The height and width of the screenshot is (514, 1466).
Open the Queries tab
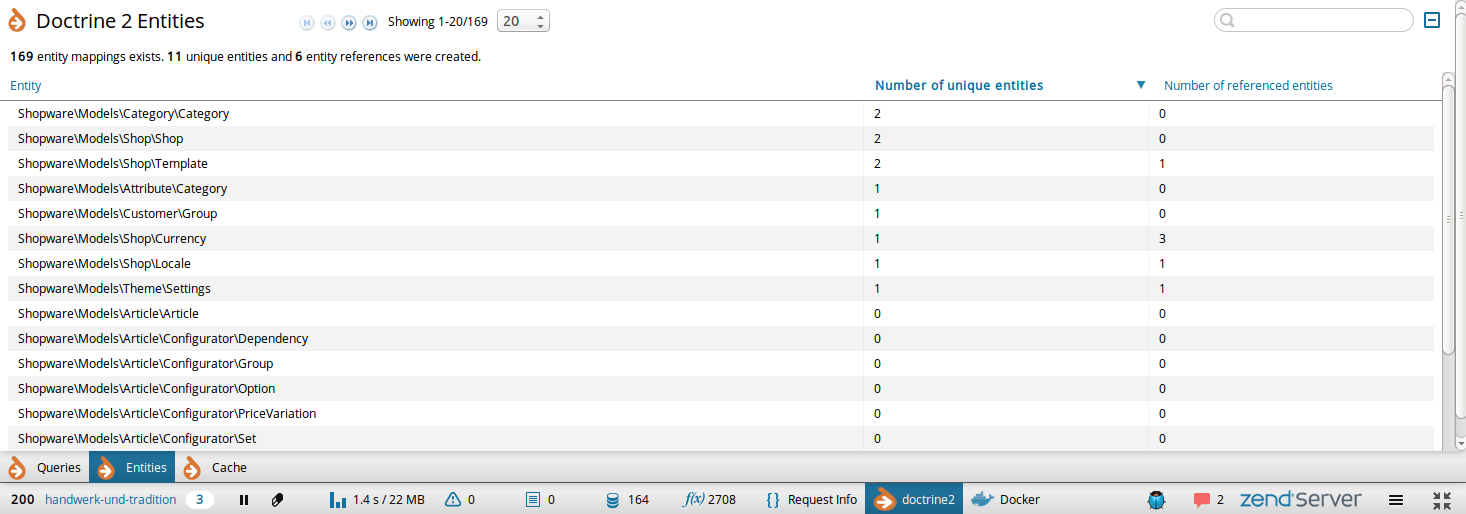45,467
